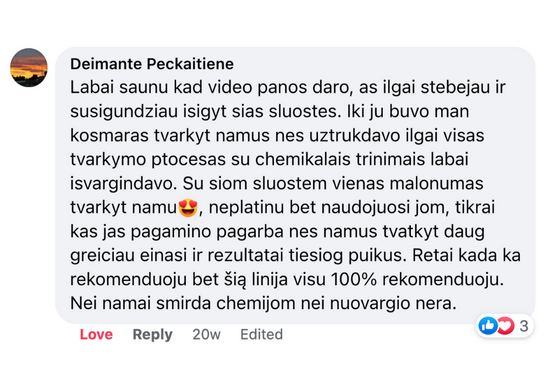550x386 pixels.
Task: Show who reacted via the count 3
Action: [524, 326]
